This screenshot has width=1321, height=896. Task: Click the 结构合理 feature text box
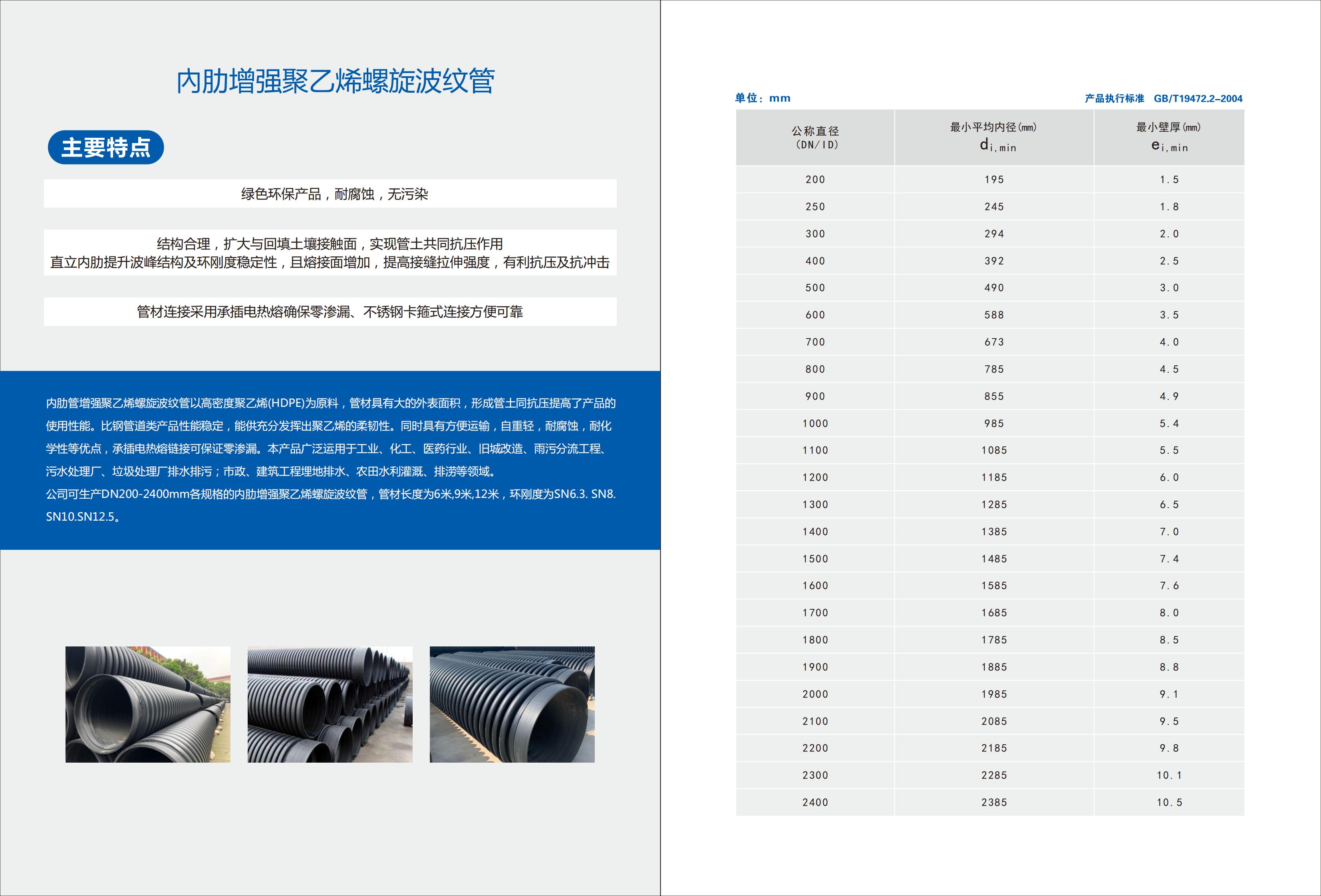pyautogui.click(x=330, y=253)
